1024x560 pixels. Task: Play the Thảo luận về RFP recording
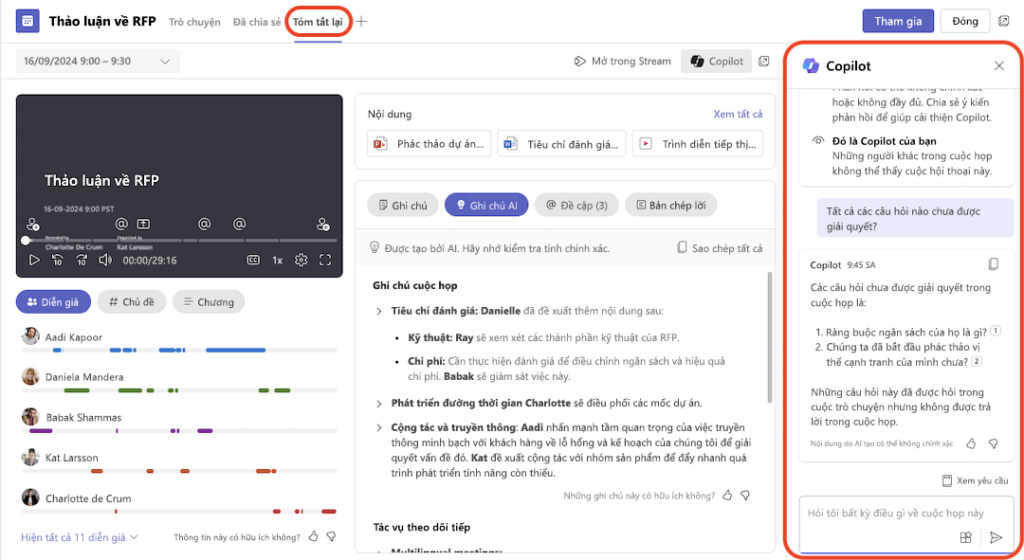(x=34, y=260)
